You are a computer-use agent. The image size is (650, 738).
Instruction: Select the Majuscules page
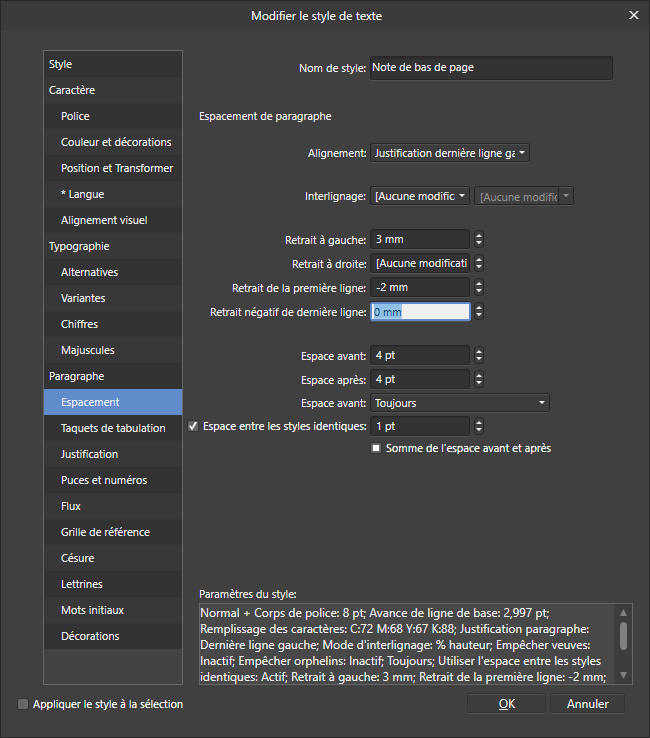pyautogui.click(x=113, y=350)
